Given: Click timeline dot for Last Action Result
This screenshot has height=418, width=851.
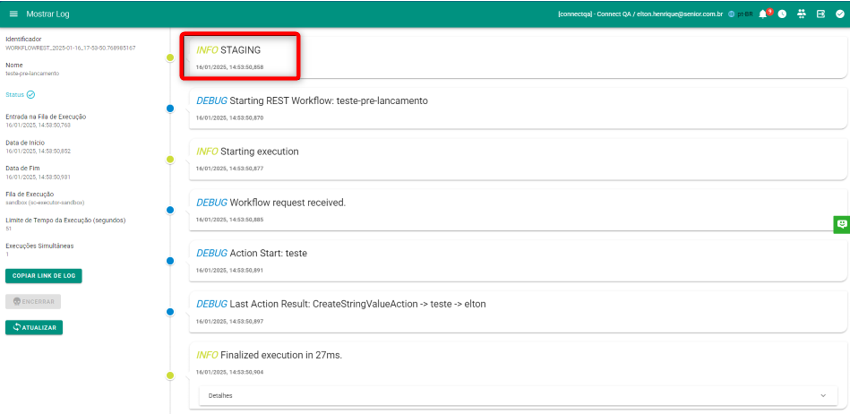Looking at the screenshot, I should [170, 312].
